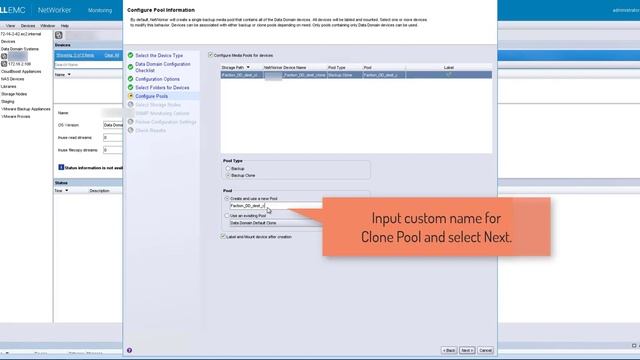This screenshot has height=360, width=640.
Task: Click the current-step icon beside Configure Pools
Action: [131, 96]
